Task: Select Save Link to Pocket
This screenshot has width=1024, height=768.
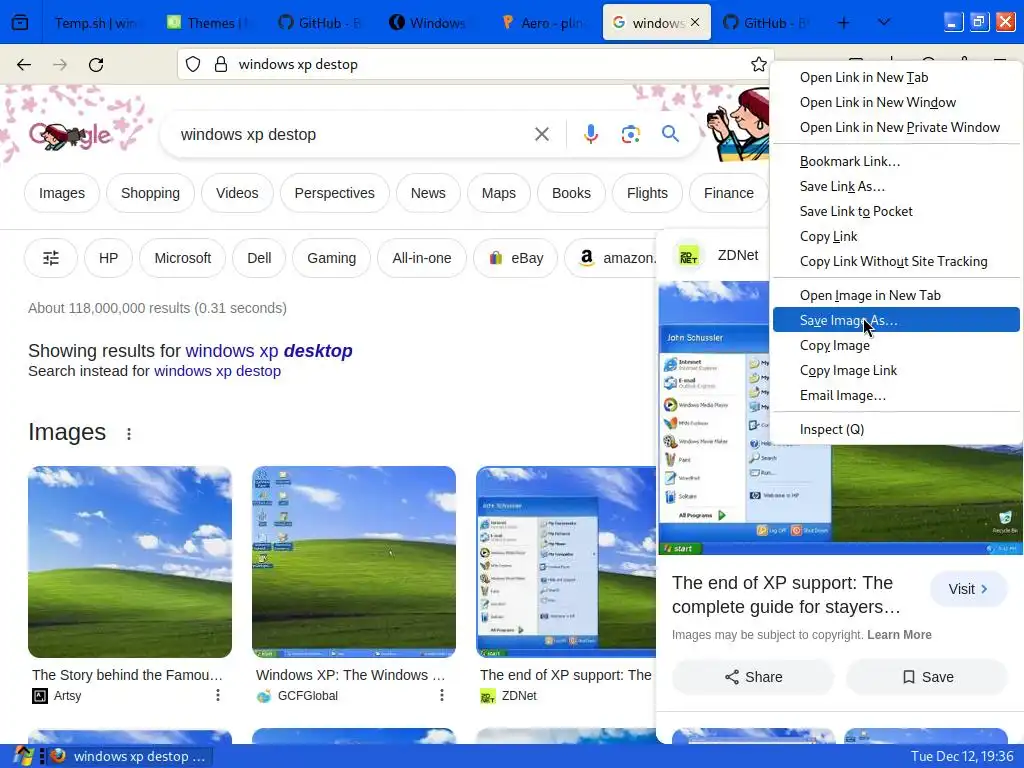Action: click(896, 212)
